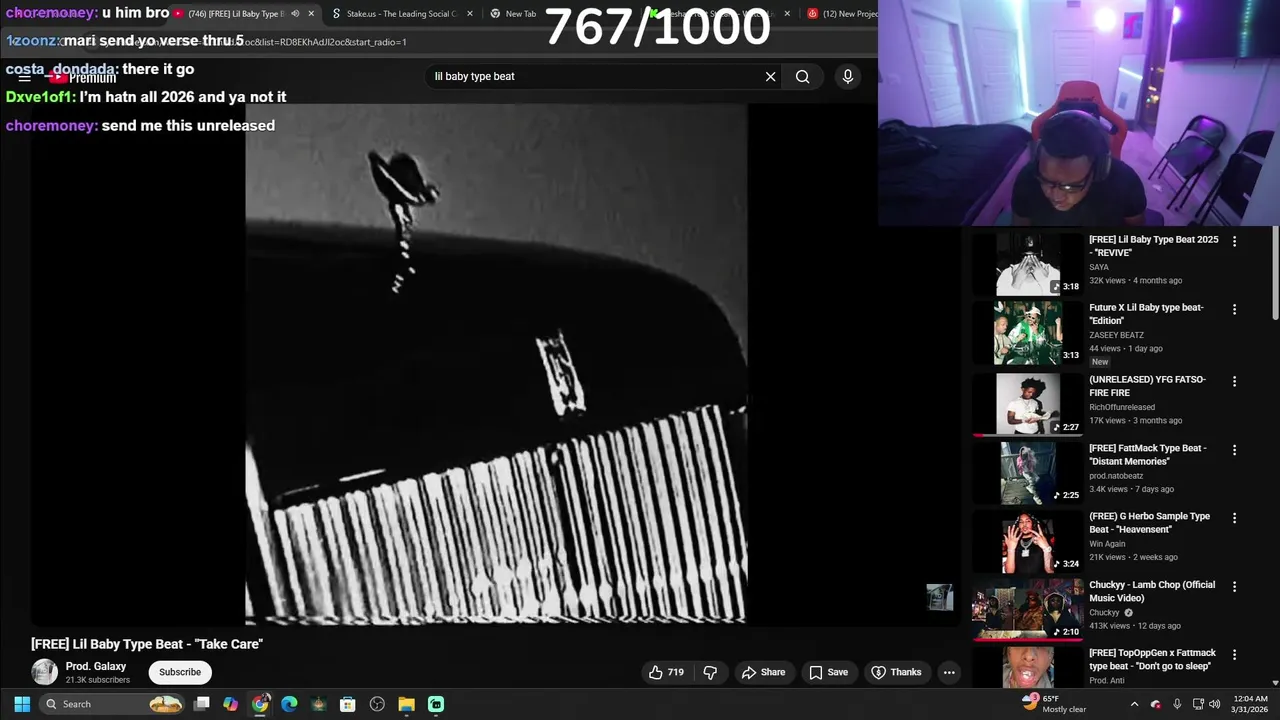
Task: Click the prod.natobeatz channel name
Action: [1116, 476]
